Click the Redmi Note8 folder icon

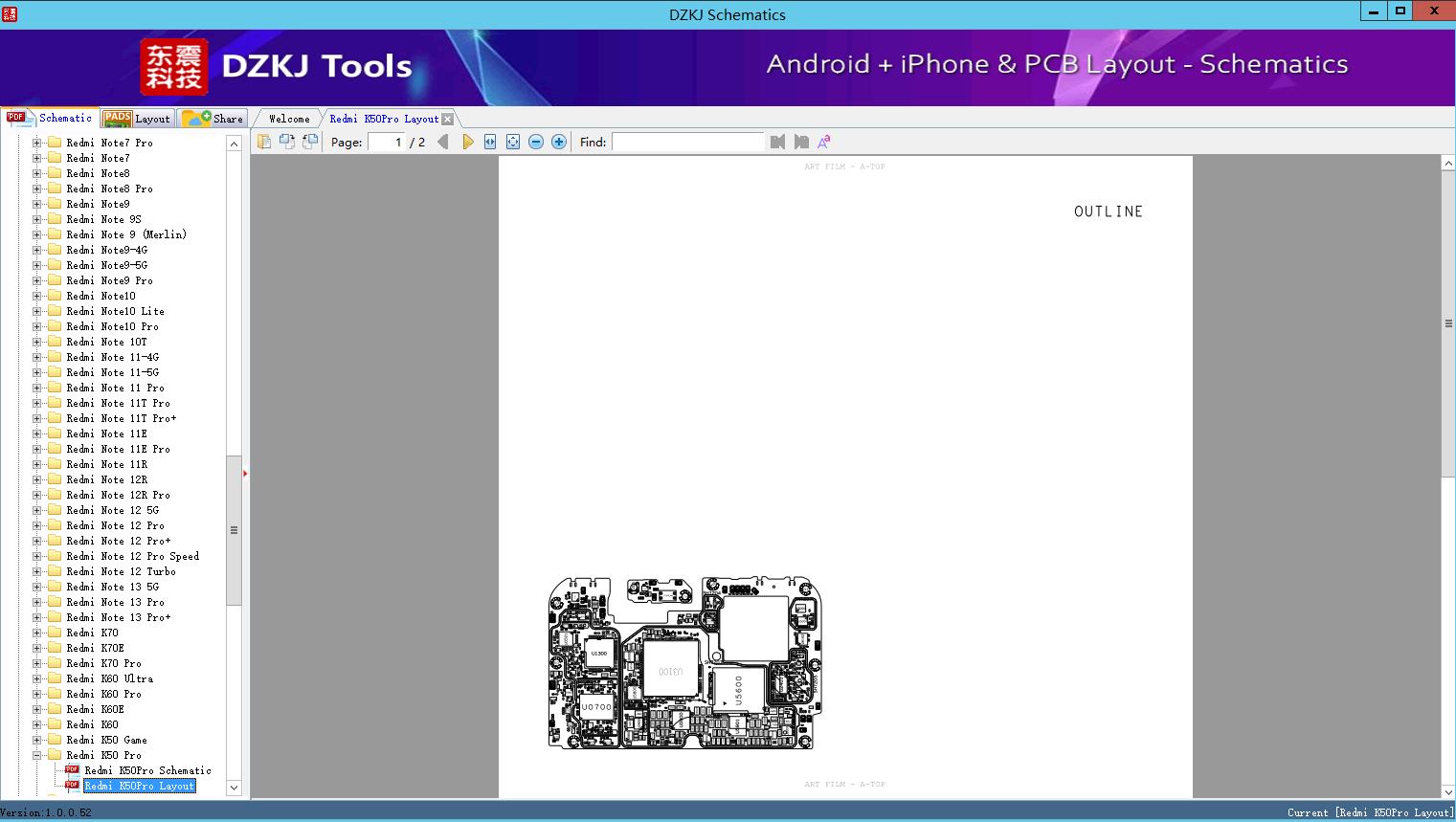55,173
